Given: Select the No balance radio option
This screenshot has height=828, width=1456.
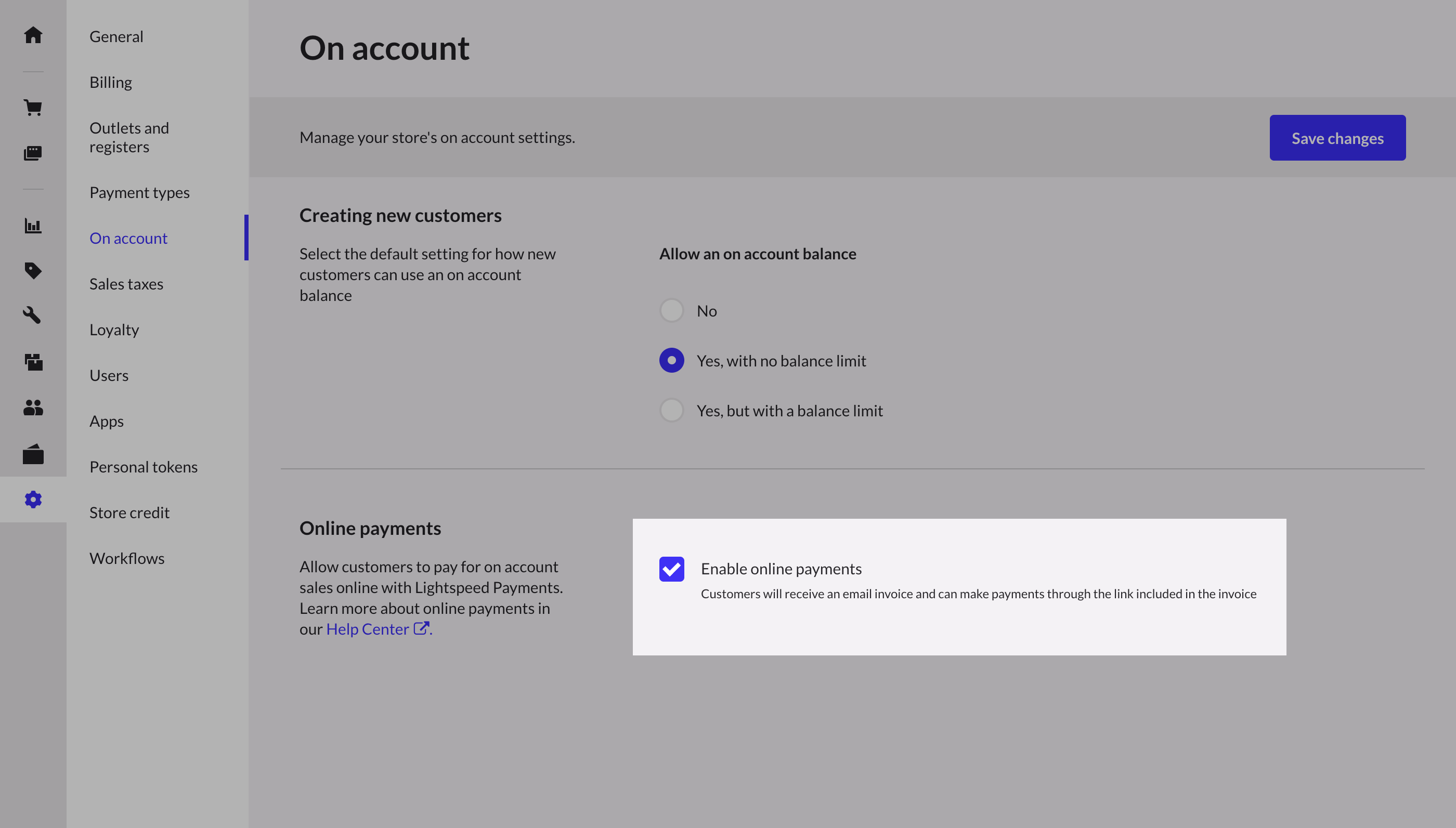Looking at the screenshot, I should 672,310.
